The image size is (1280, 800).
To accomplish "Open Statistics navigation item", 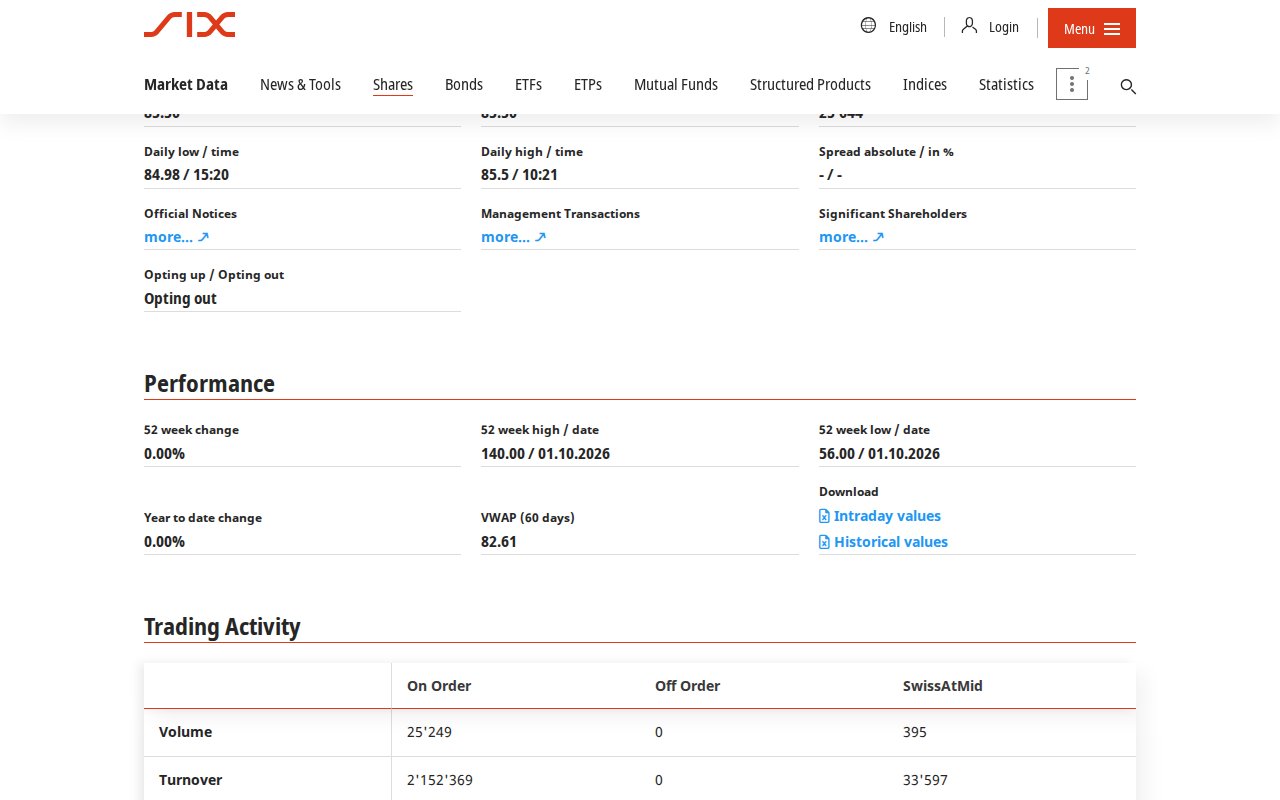I will pos(1006,85).
